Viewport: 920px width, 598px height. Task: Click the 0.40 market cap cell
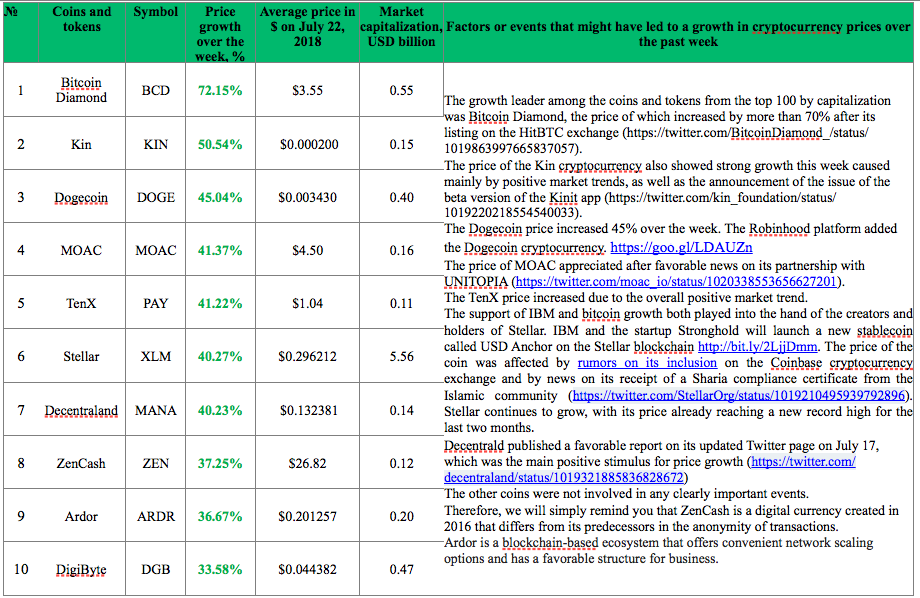coord(401,197)
